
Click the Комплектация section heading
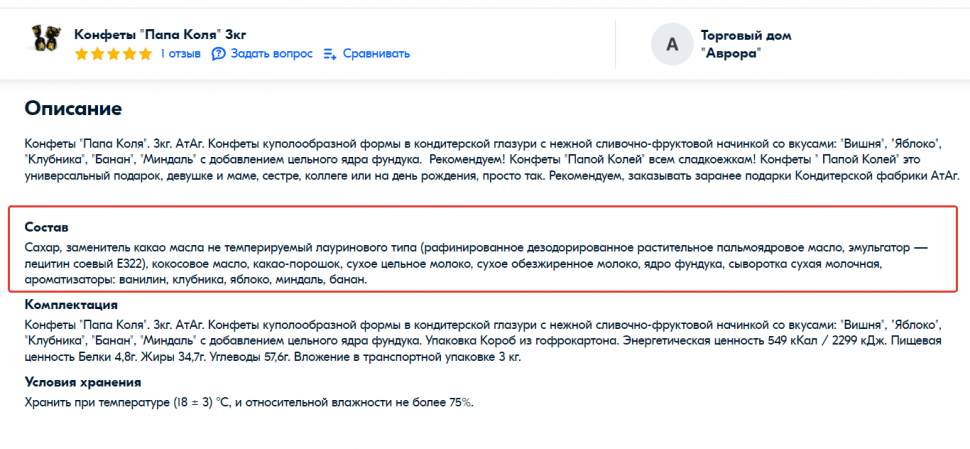[71, 305]
